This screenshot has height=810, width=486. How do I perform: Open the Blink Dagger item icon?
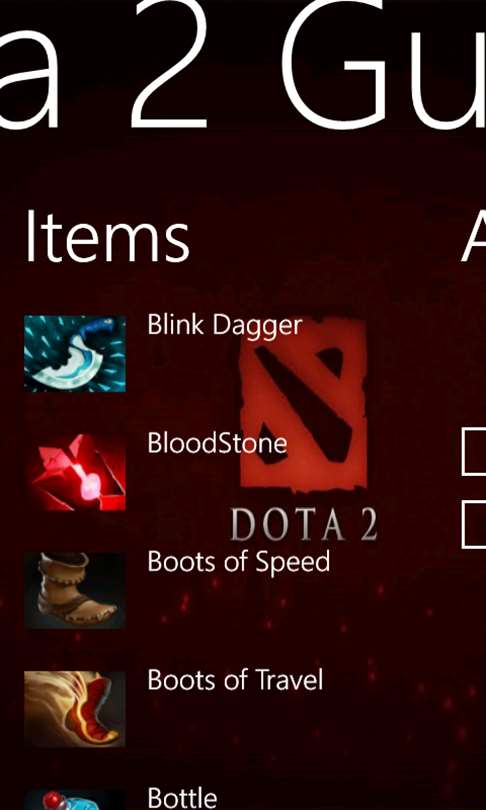point(75,354)
